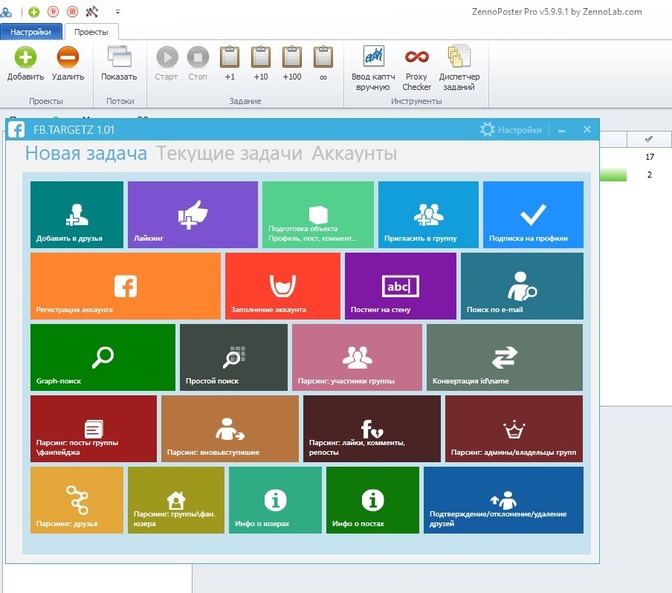672x593 pixels.
Task: Click the Старт play button
Action: point(166,63)
